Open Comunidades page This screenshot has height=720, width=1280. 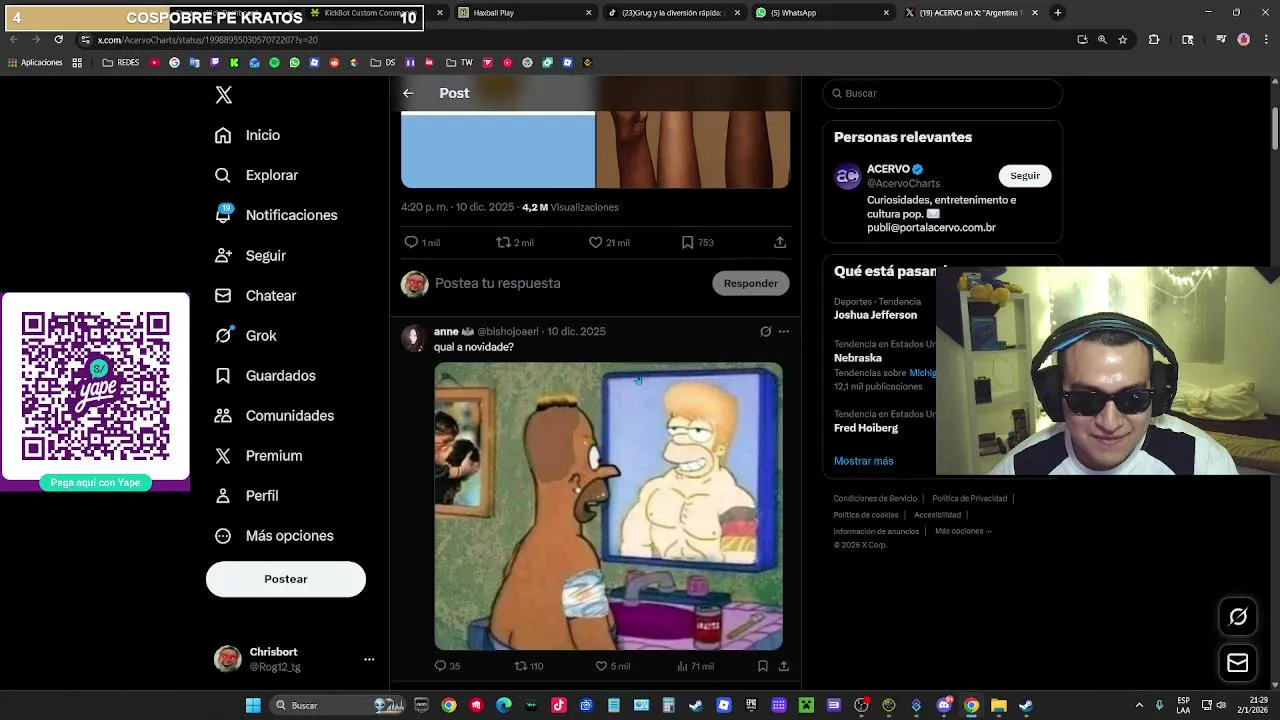(x=275, y=415)
